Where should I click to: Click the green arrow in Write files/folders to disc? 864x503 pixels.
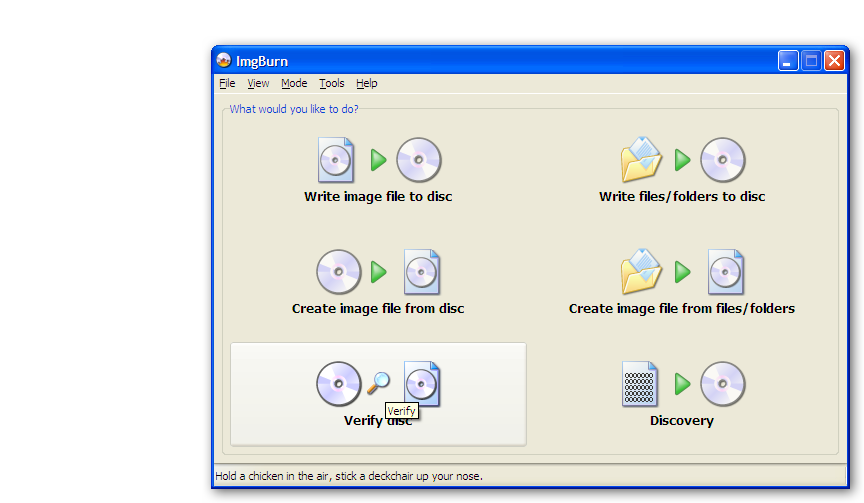click(682, 160)
